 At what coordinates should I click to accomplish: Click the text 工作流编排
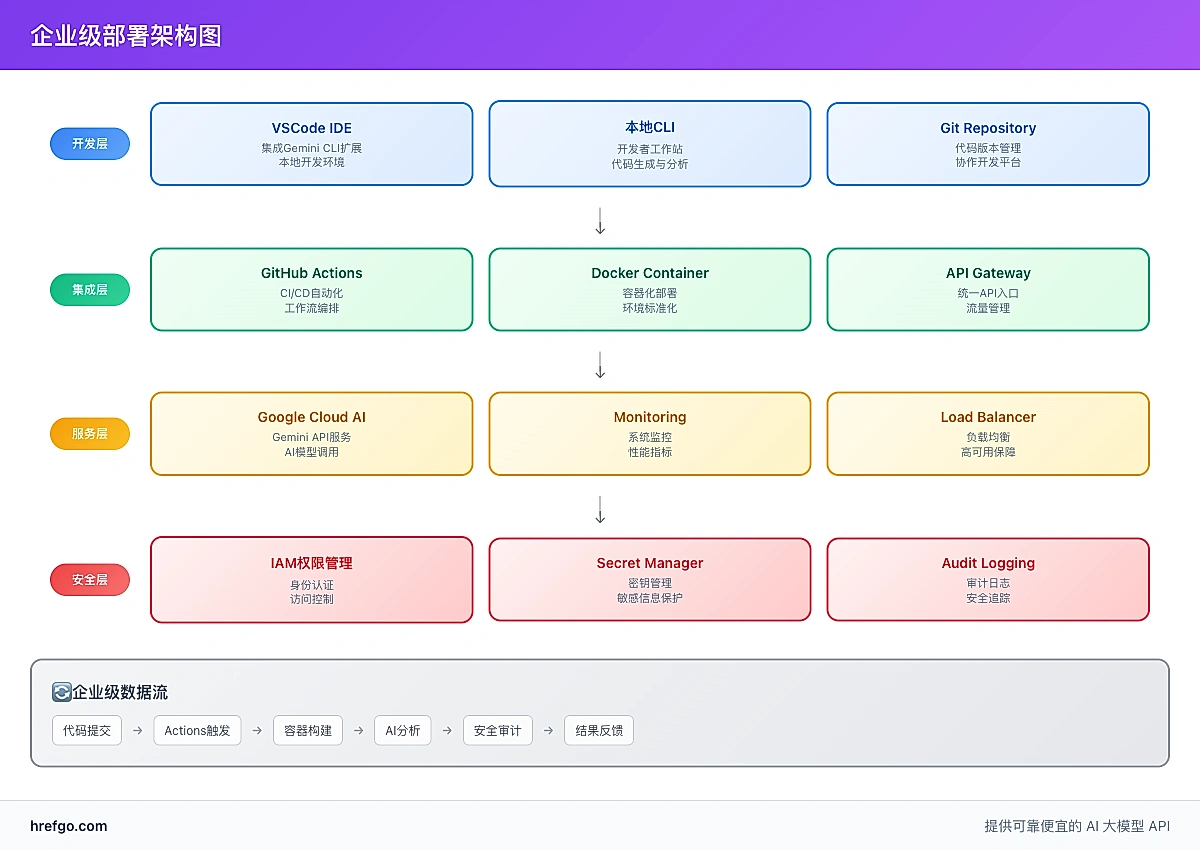click(x=312, y=308)
